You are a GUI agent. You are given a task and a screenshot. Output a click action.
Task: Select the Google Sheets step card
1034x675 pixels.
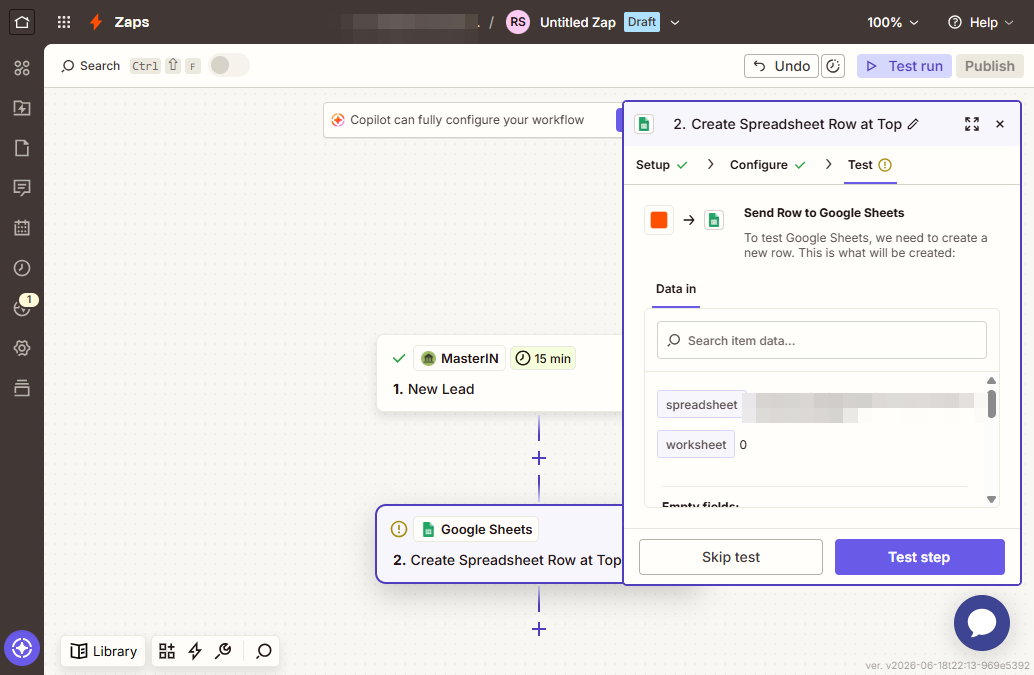499,544
